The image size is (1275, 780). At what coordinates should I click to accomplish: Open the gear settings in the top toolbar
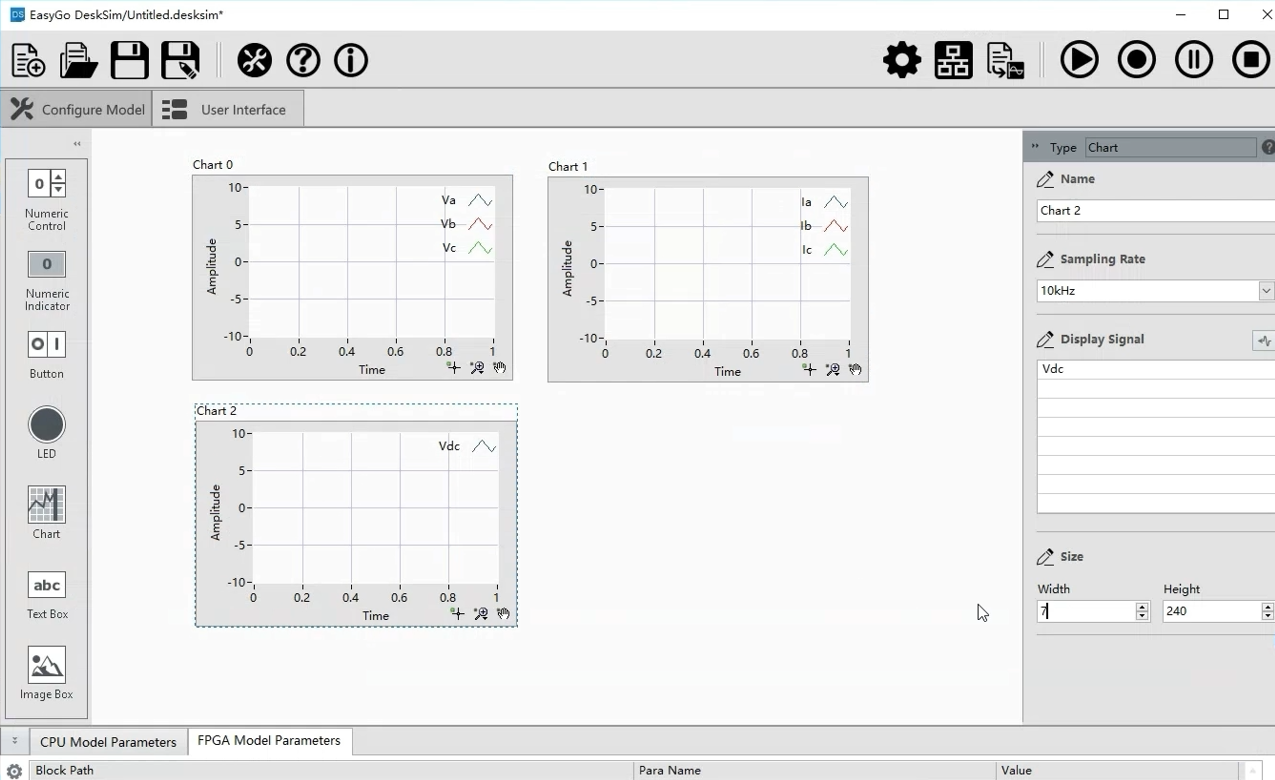pos(902,60)
